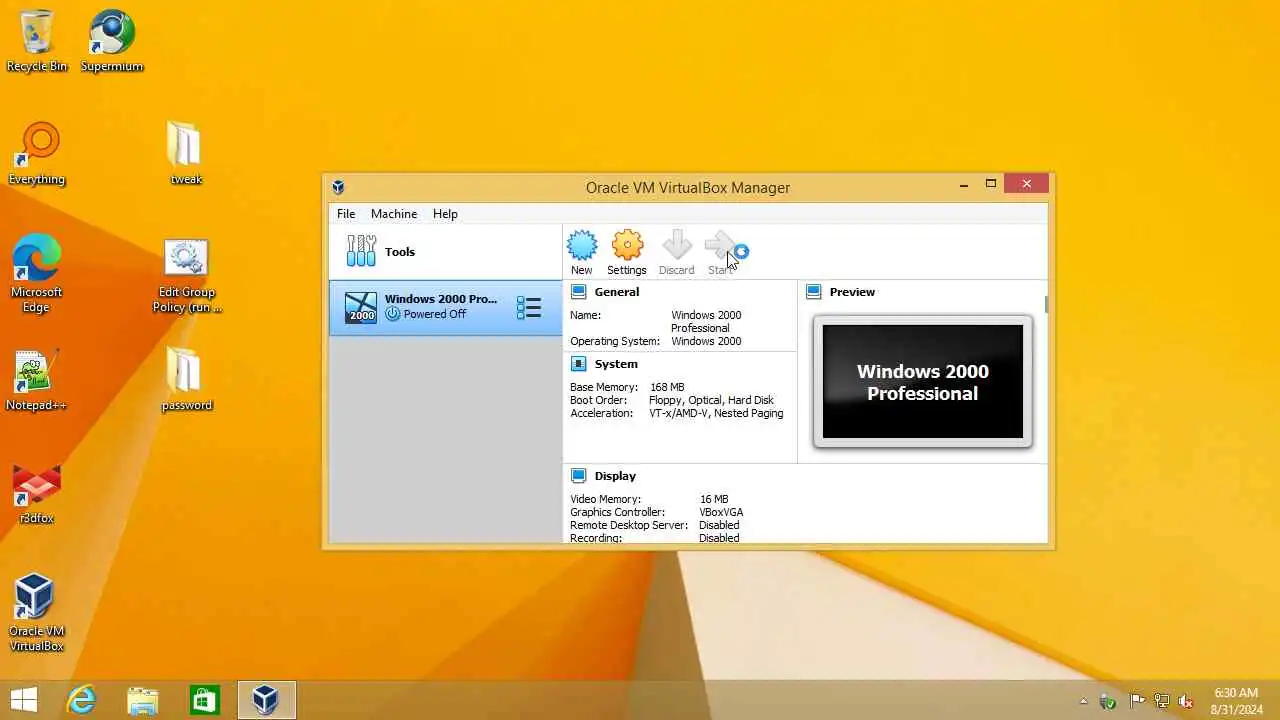
Task: Click the Recording Disabled value
Action: [x=719, y=538]
